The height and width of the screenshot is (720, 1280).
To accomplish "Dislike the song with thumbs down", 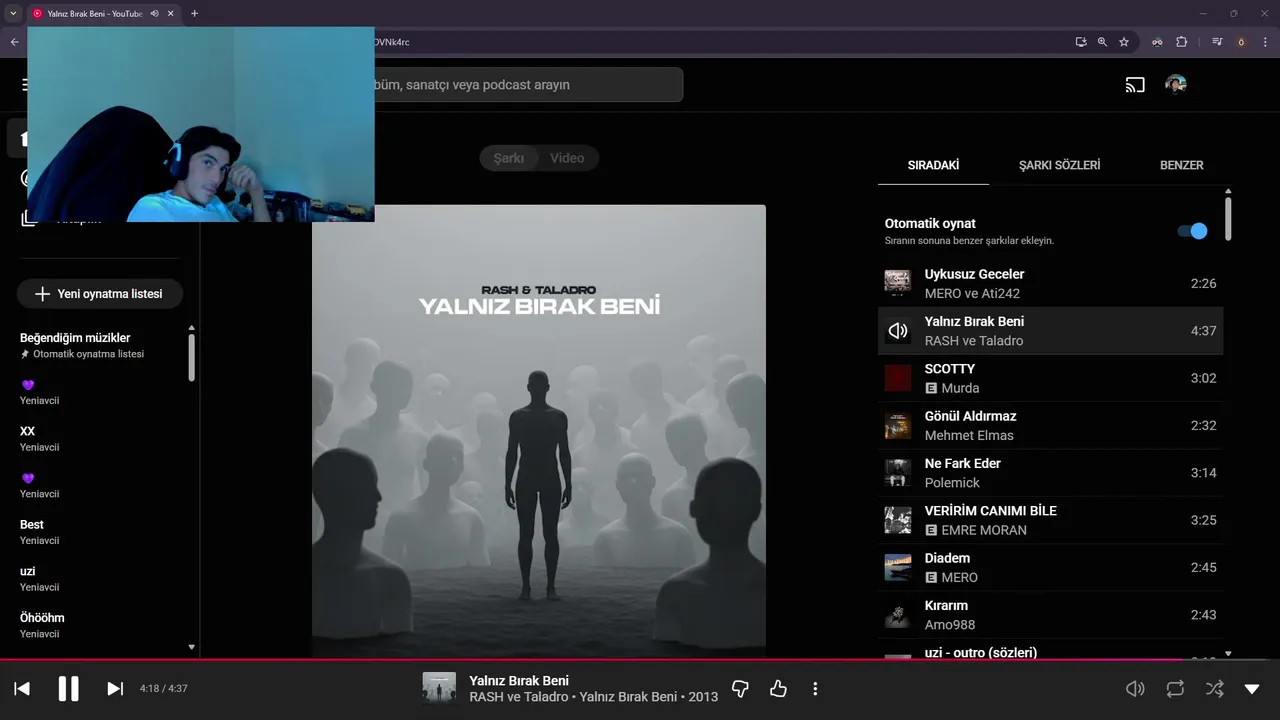I will [740, 688].
